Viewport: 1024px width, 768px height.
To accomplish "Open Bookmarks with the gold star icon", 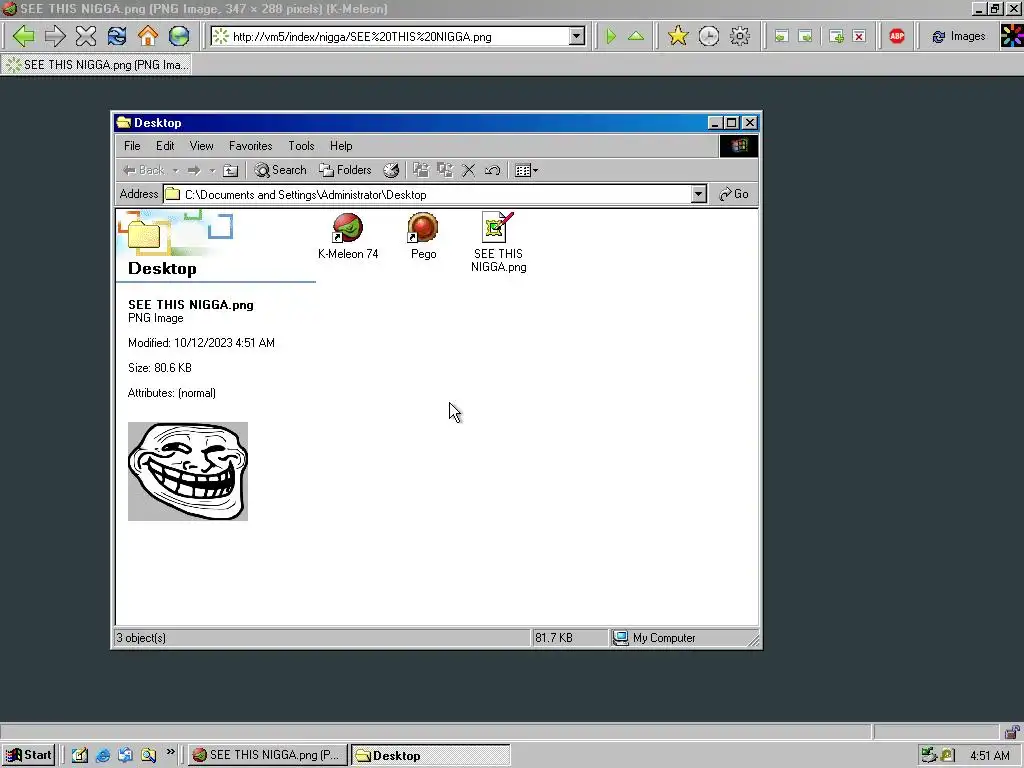I will tap(678, 36).
